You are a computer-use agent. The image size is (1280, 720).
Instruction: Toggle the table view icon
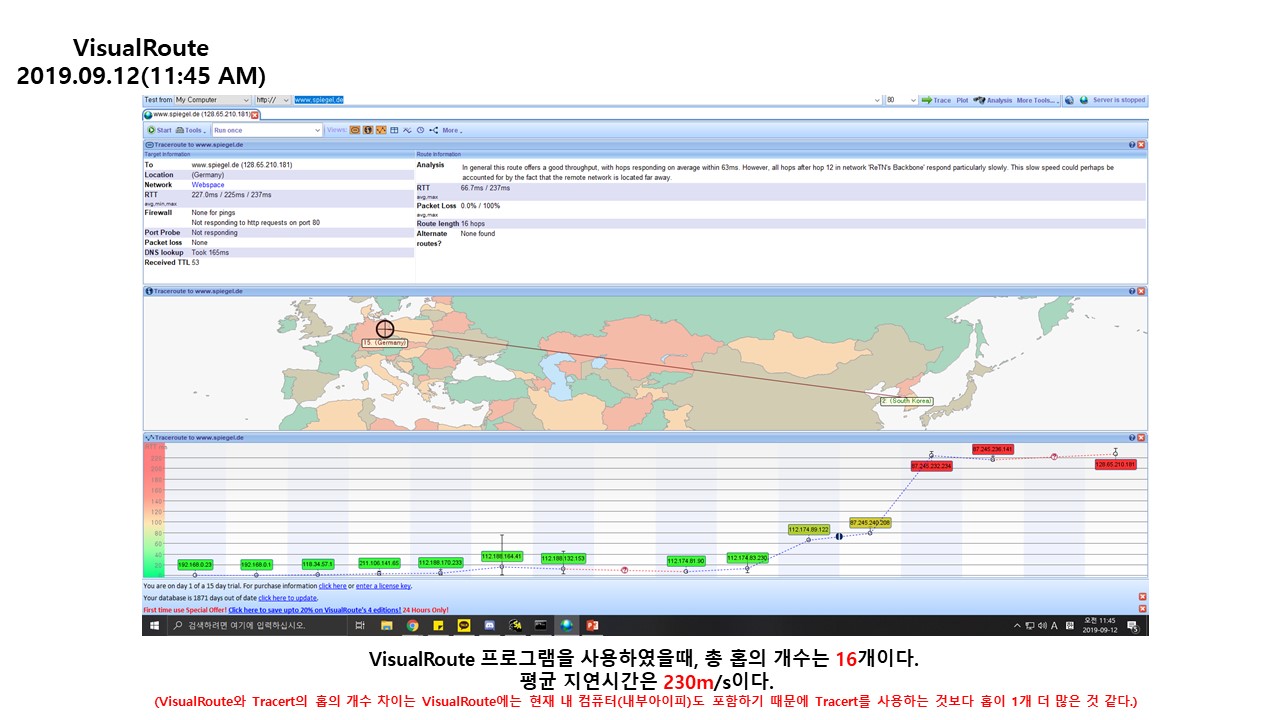[x=394, y=130]
